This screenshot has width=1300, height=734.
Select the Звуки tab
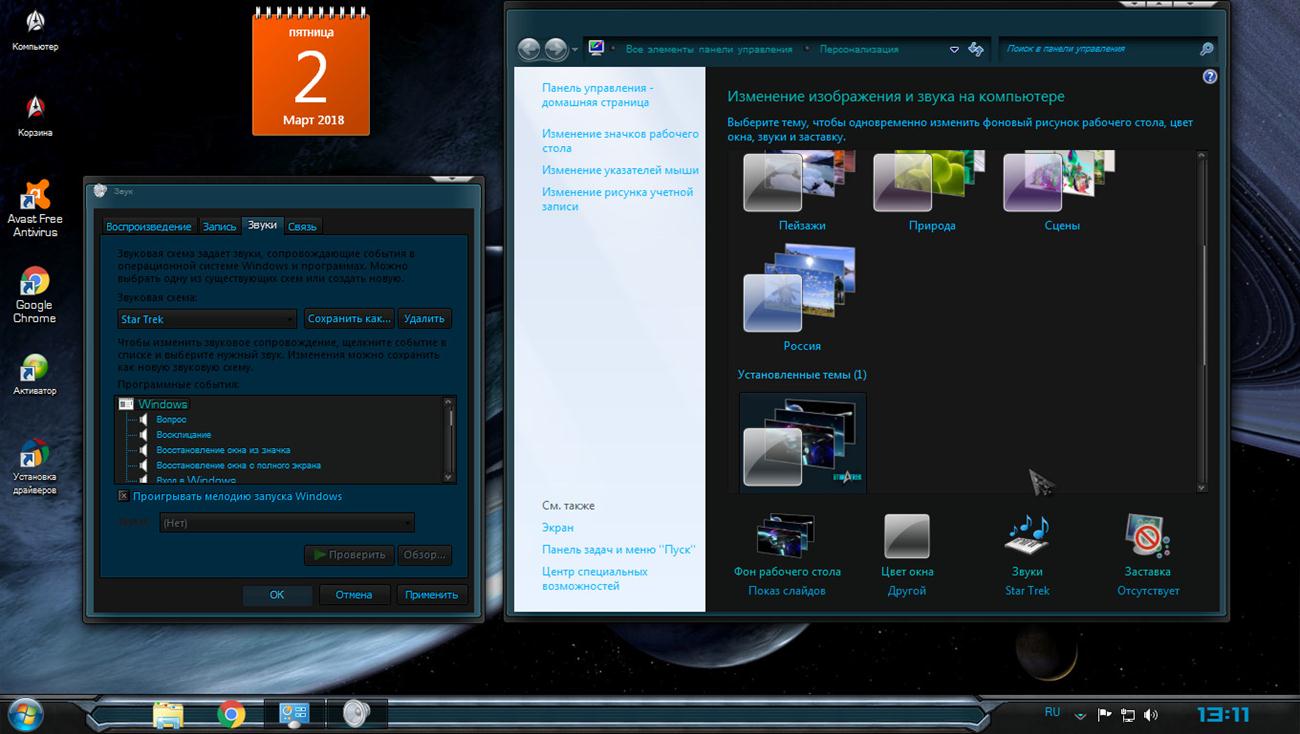pyautogui.click(x=262, y=226)
